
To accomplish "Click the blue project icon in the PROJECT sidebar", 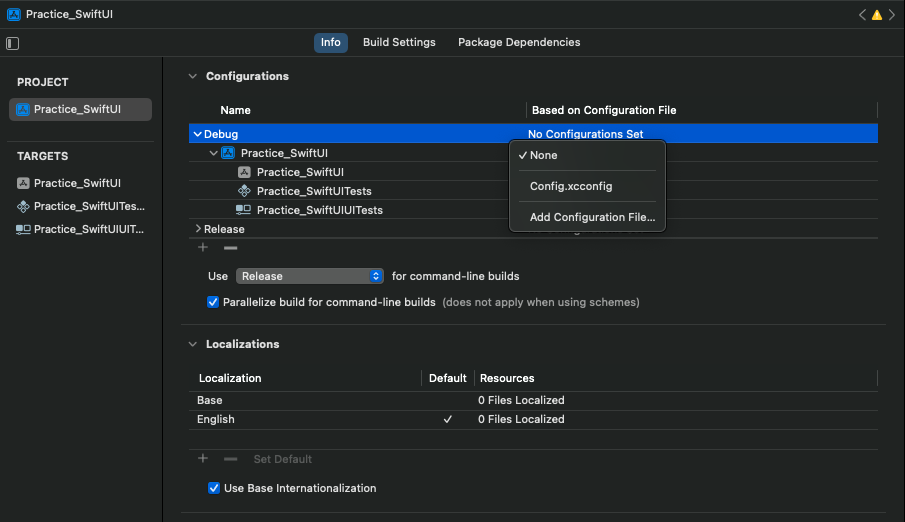I will 23,110.
